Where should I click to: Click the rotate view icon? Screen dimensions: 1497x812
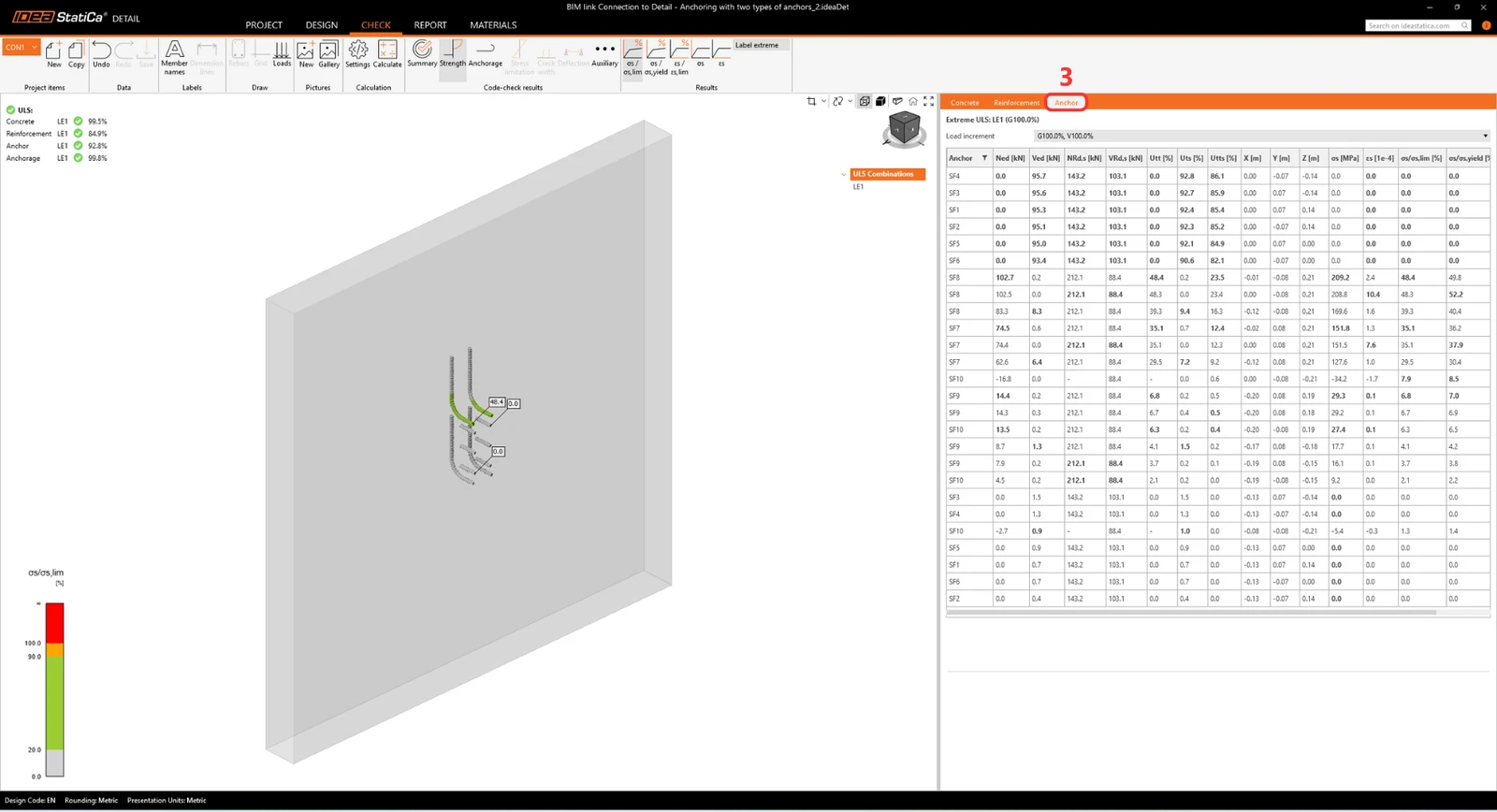pos(837,101)
